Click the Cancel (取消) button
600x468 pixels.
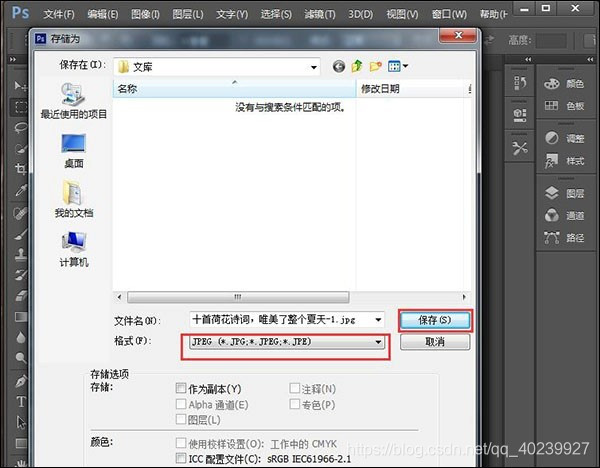click(435, 342)
